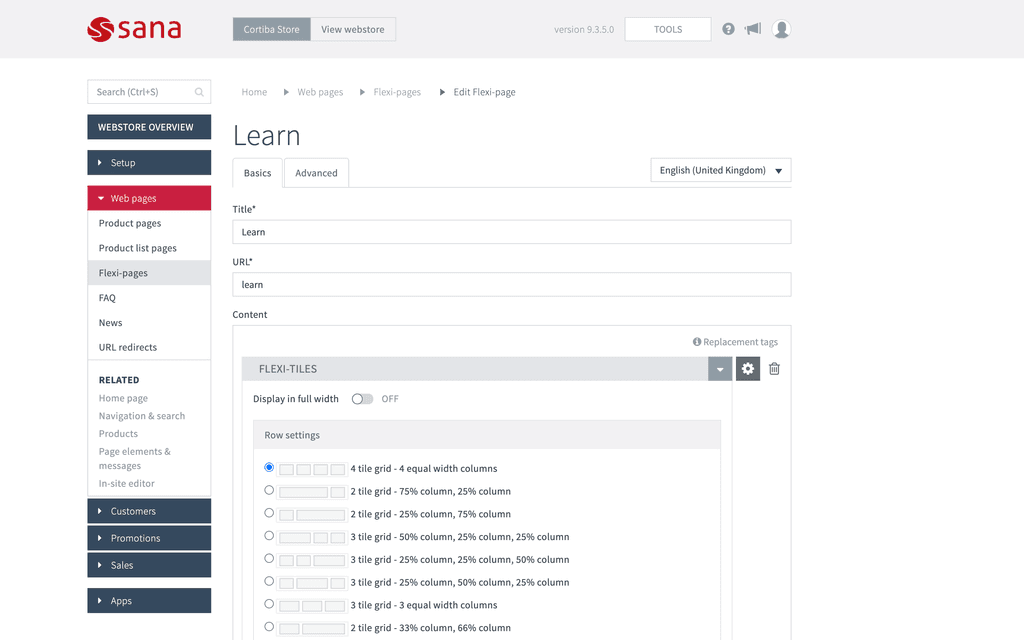1024x640 pixels.
Task: Expand the Setup menu section
Action: [149, 163]
